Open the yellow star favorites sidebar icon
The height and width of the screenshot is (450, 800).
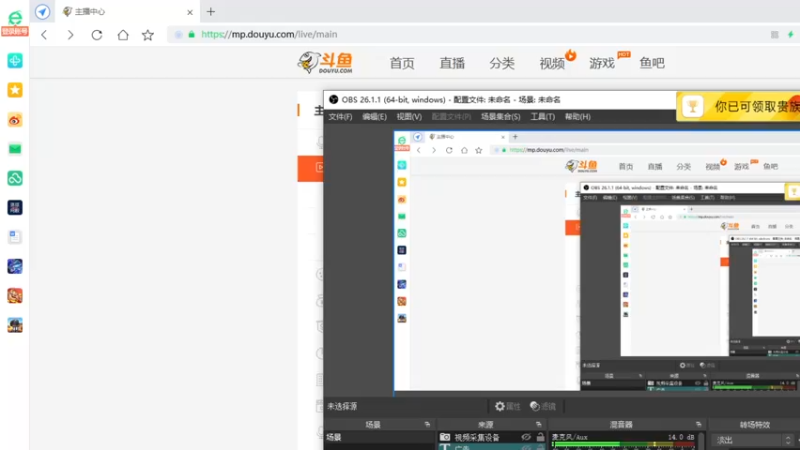tap(15, 90)
